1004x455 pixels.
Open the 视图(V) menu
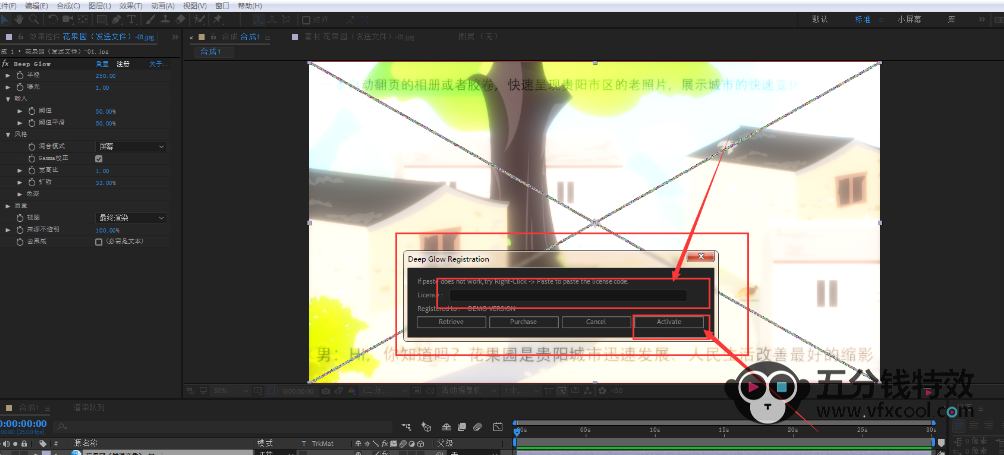195,6
